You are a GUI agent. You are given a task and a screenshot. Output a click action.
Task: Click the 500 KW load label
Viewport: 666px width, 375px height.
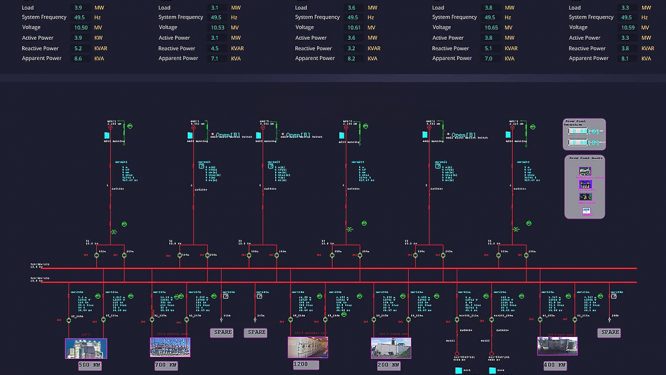[90, 365]
